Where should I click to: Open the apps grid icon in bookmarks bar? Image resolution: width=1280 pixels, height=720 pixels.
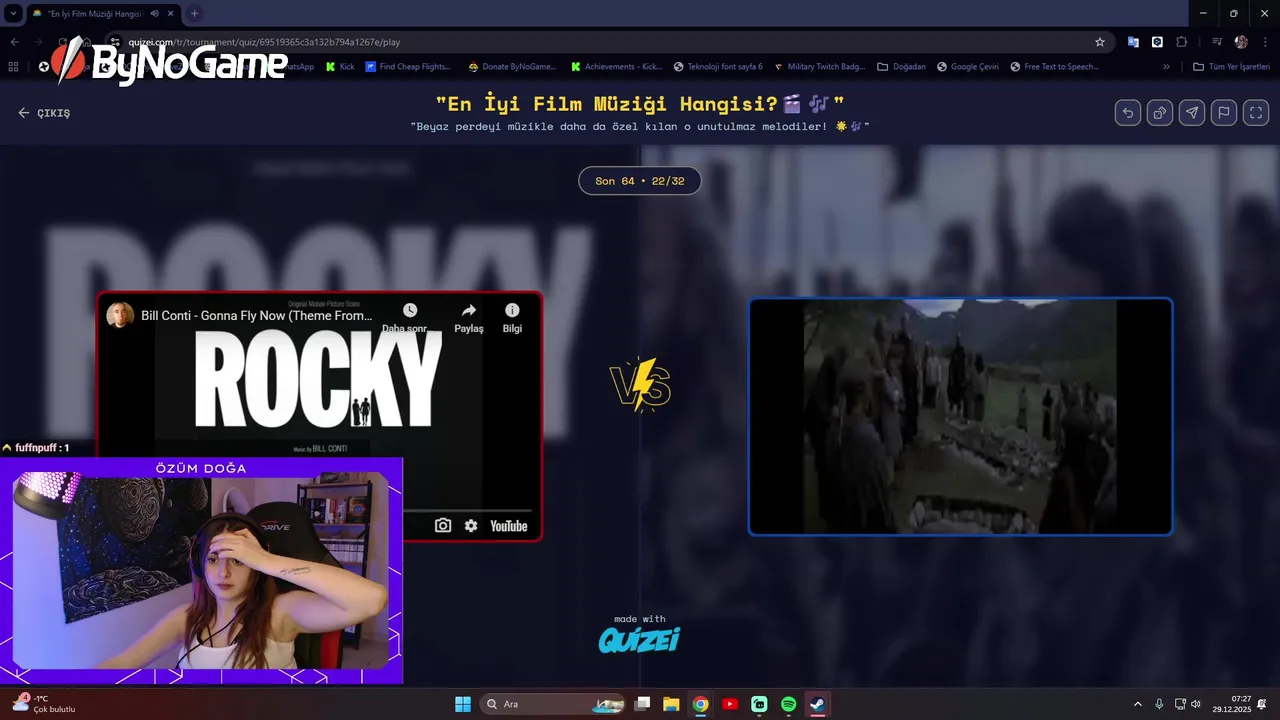13,67
